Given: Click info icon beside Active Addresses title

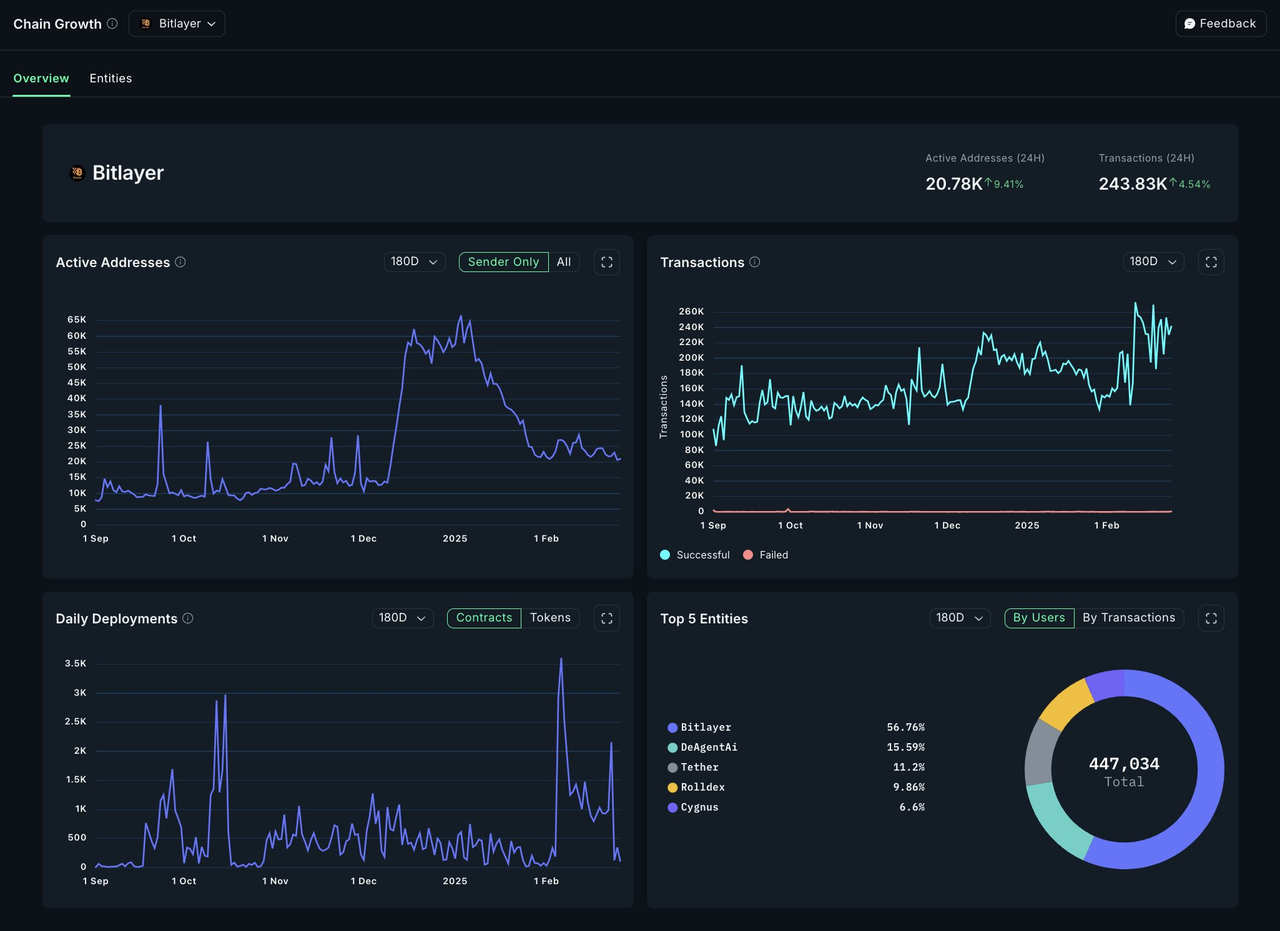Looking at the screenshot, I should click(x=181, y=262).
